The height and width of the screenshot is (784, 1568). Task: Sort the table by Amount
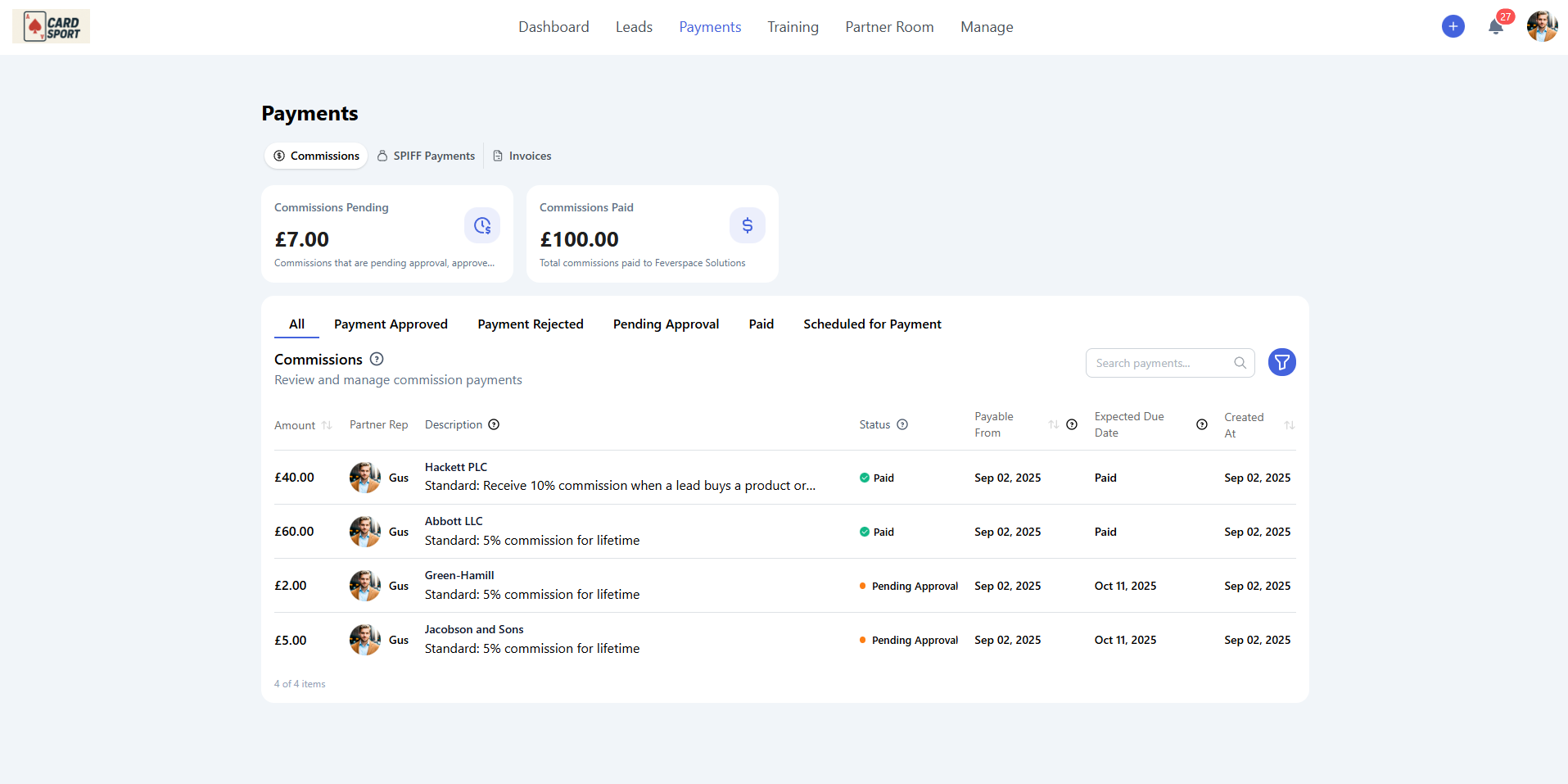[327, 425]
